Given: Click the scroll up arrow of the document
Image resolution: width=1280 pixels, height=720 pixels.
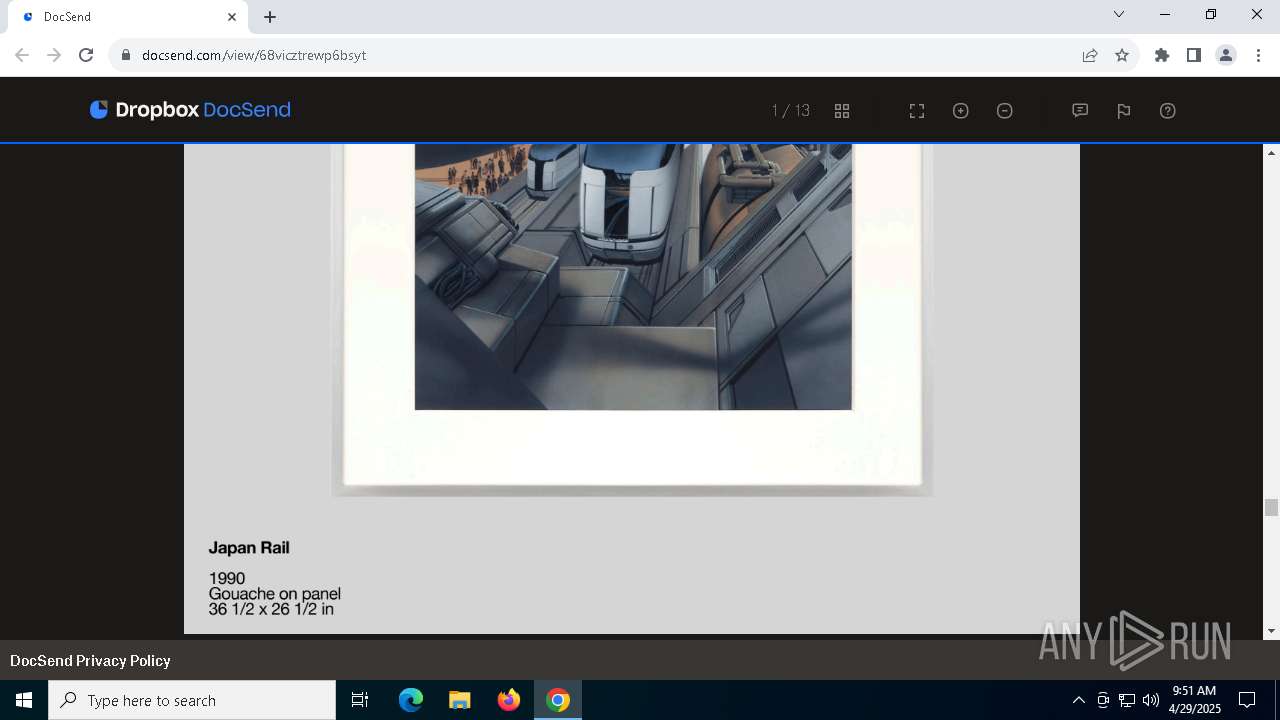Looking at the screenshot, I should [1272, 152].
